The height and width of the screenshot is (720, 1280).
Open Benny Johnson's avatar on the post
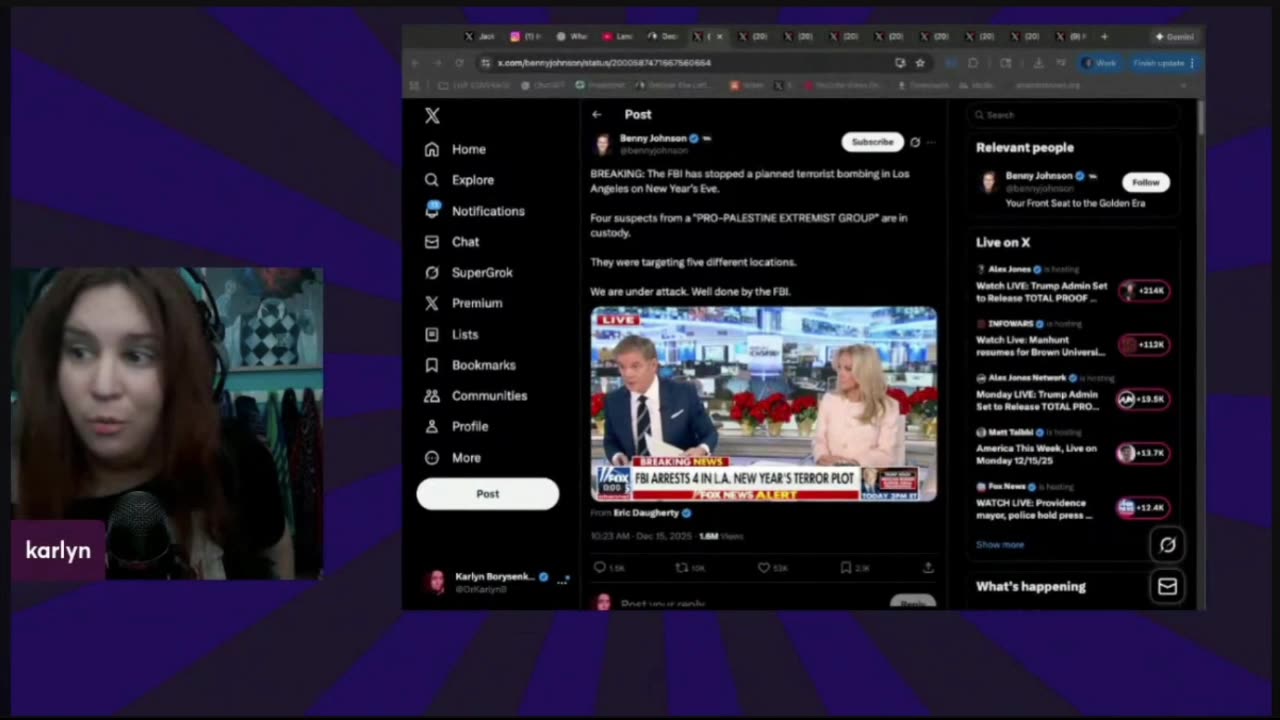click(602, 144)
